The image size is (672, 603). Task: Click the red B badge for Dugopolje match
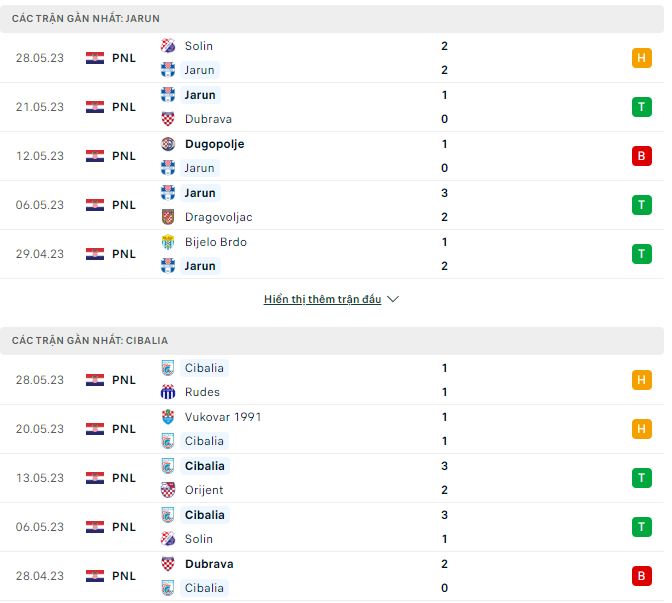point(641,156)
